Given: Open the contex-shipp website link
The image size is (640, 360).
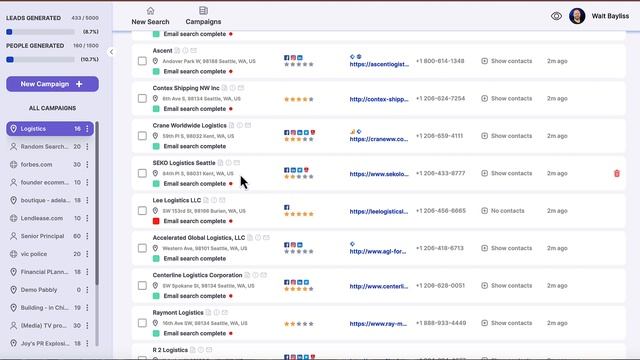Looking at the screenshot, I should pos(379,99).
